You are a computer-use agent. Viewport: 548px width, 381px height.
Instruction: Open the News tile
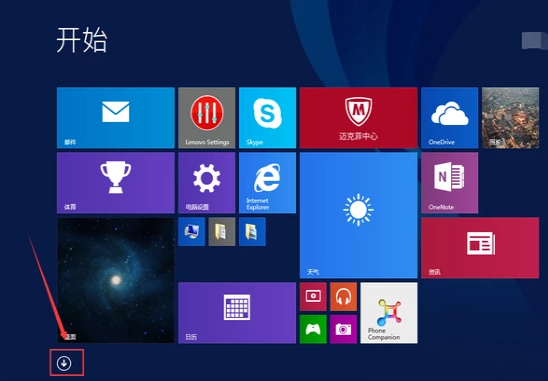480,248
